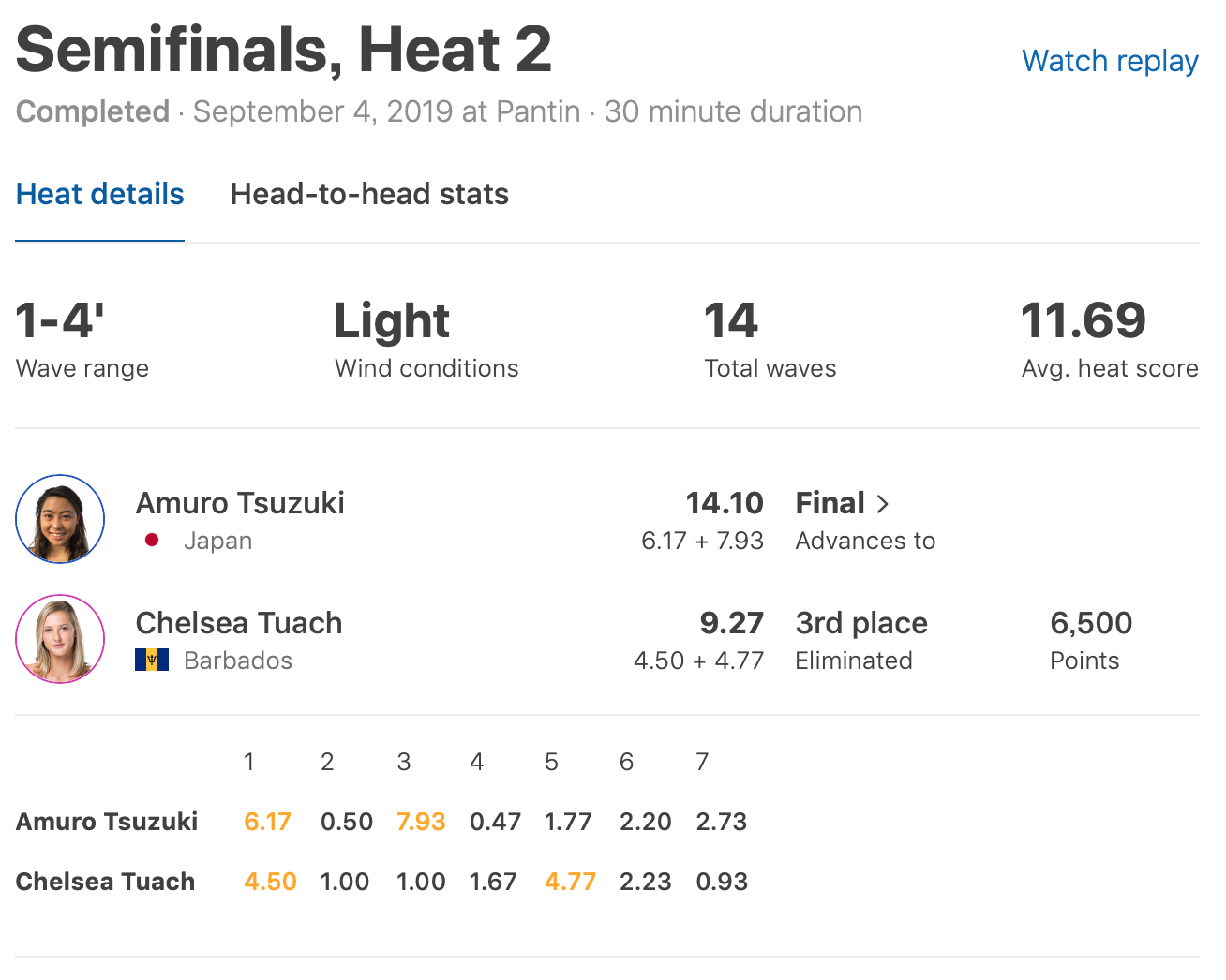Open the Final heat link
Viewport: 1226px width, 980px height.
pyautogui.click(x=830, y=503)
